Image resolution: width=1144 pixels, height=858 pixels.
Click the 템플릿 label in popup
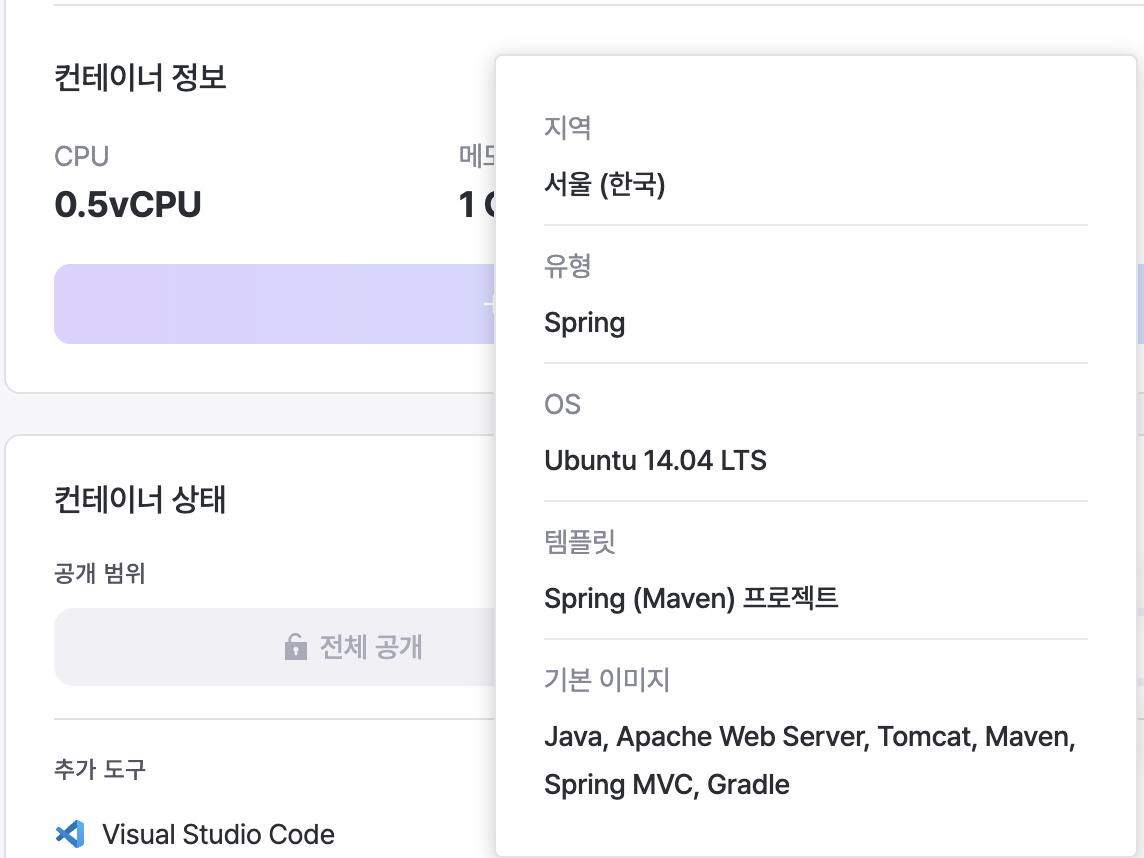[x=580, y=541]
